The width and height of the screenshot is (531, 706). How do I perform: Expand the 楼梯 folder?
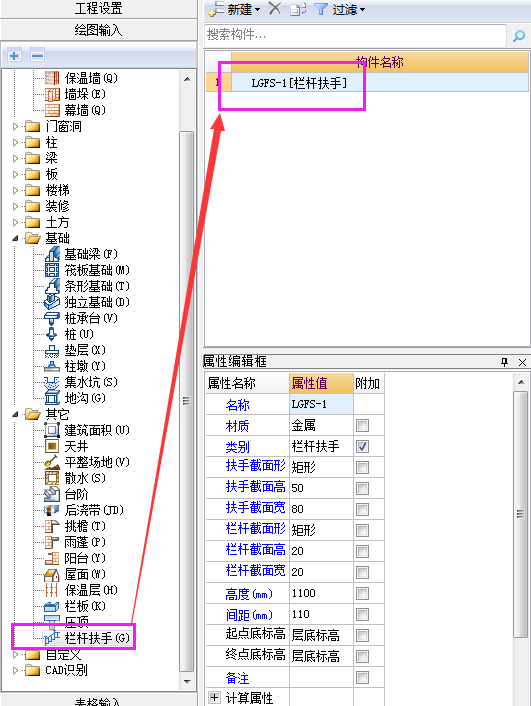click(x=15, y=190)
